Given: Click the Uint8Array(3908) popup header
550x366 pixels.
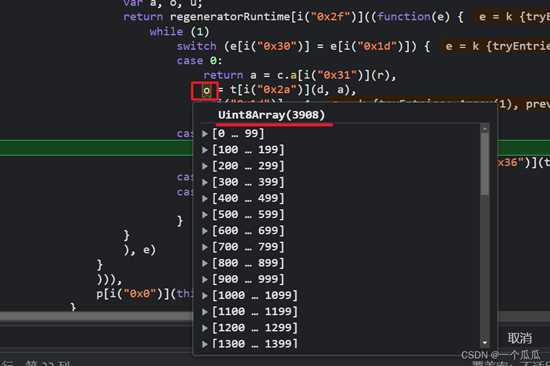Looking at the screenshot, I should pyautogui.click(x=271, y=115).
